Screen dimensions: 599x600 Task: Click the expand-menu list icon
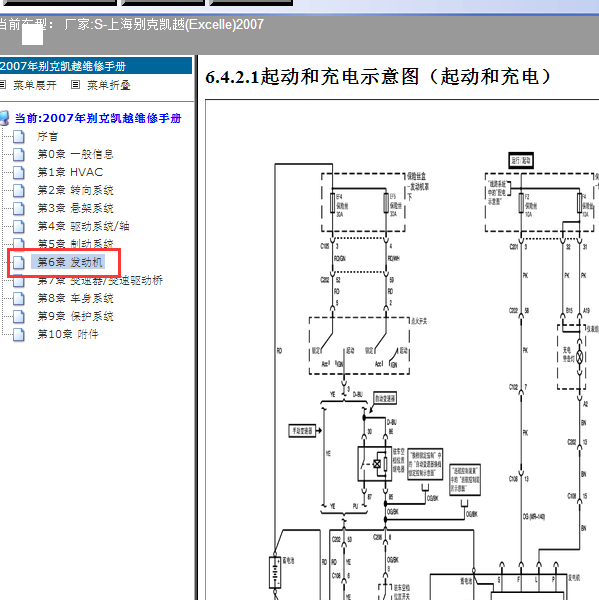coord(3,85)
